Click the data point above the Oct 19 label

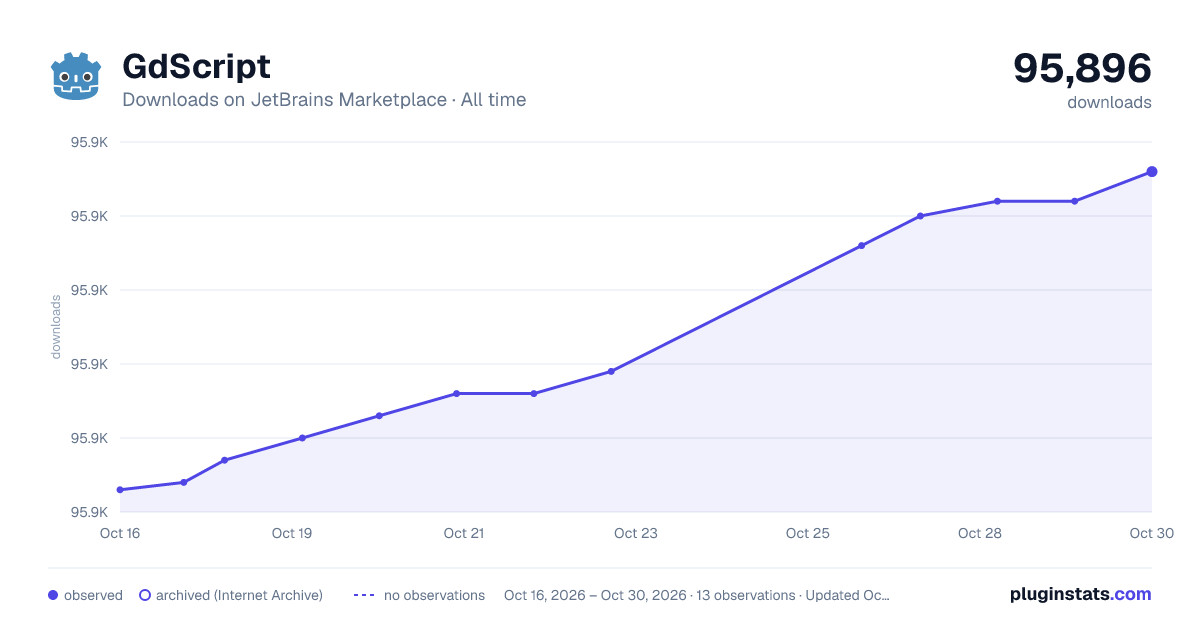pos(302,438)
